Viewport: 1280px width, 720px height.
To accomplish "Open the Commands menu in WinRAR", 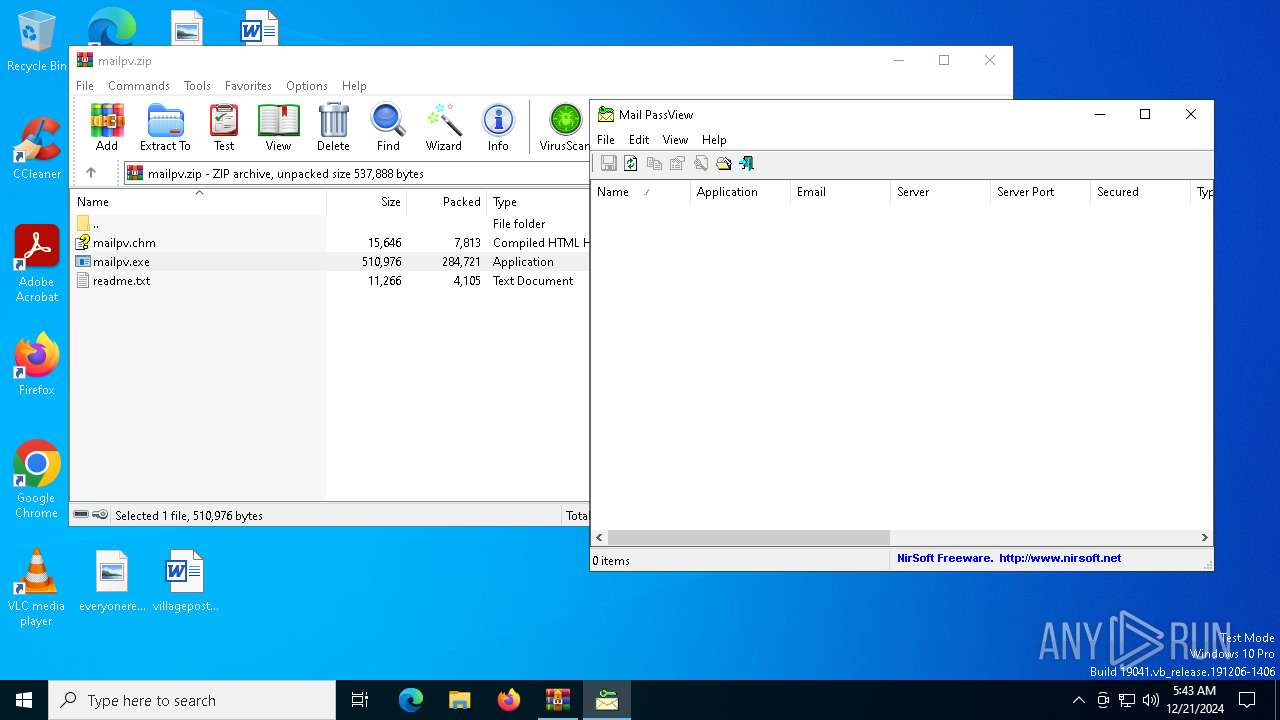I will tap(139, 86).
